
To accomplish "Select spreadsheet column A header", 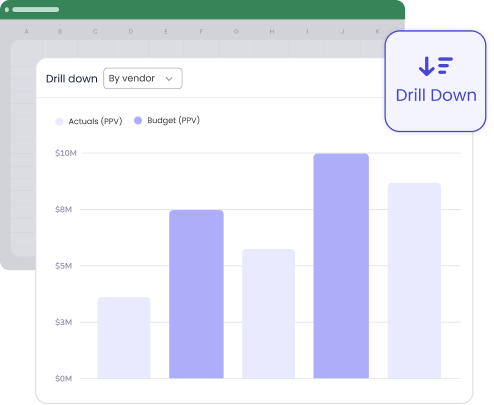I will pyautogui.click(x=26, y=31).
